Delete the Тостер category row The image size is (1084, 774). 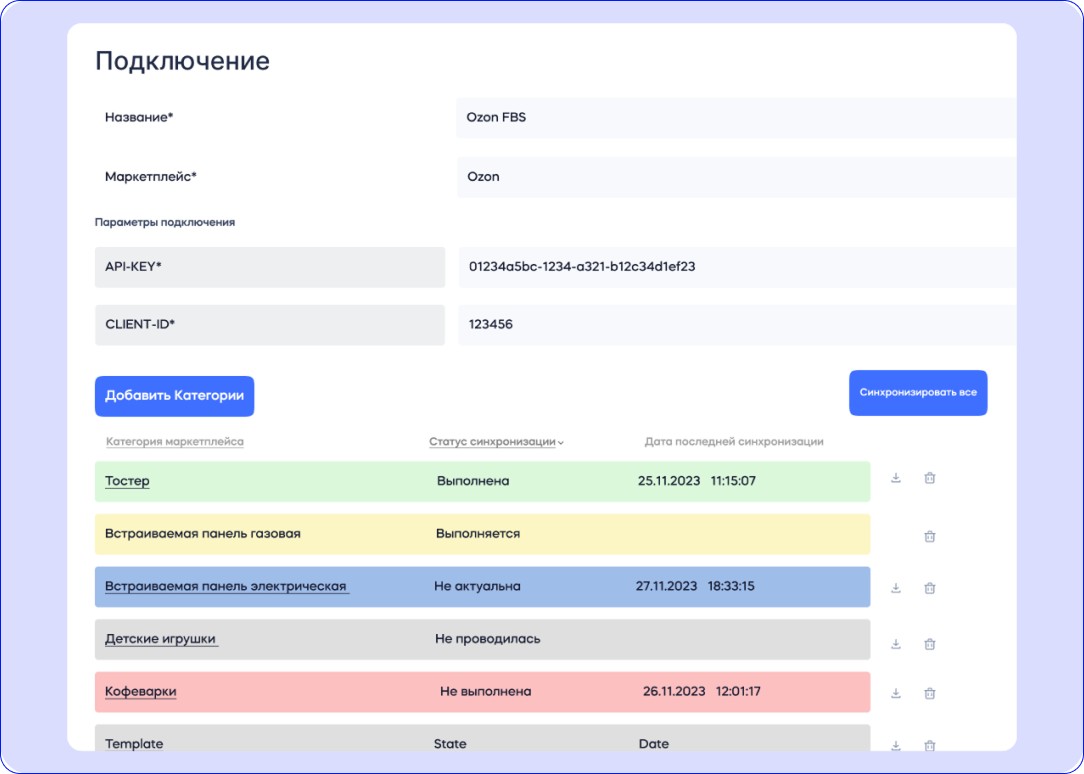pyautogui.click(x=929, y=478)
